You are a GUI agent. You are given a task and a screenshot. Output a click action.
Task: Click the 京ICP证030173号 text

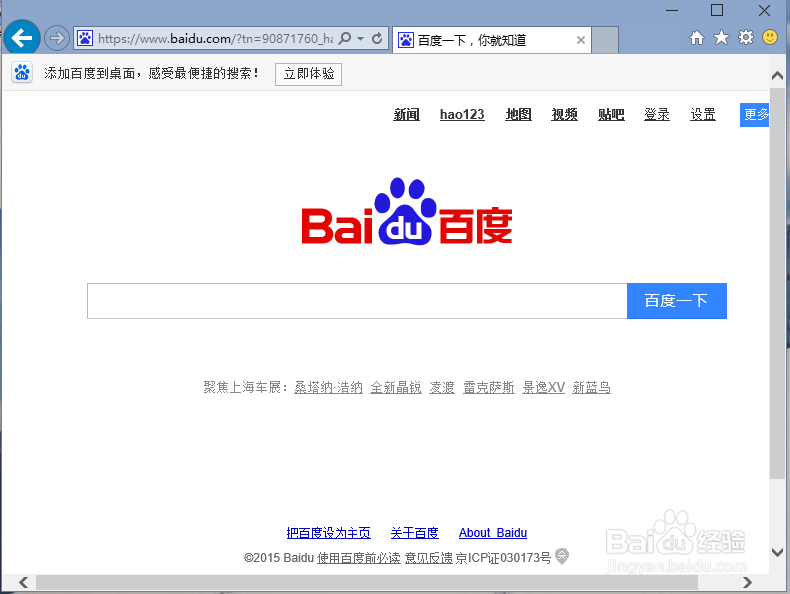(503, 558)
